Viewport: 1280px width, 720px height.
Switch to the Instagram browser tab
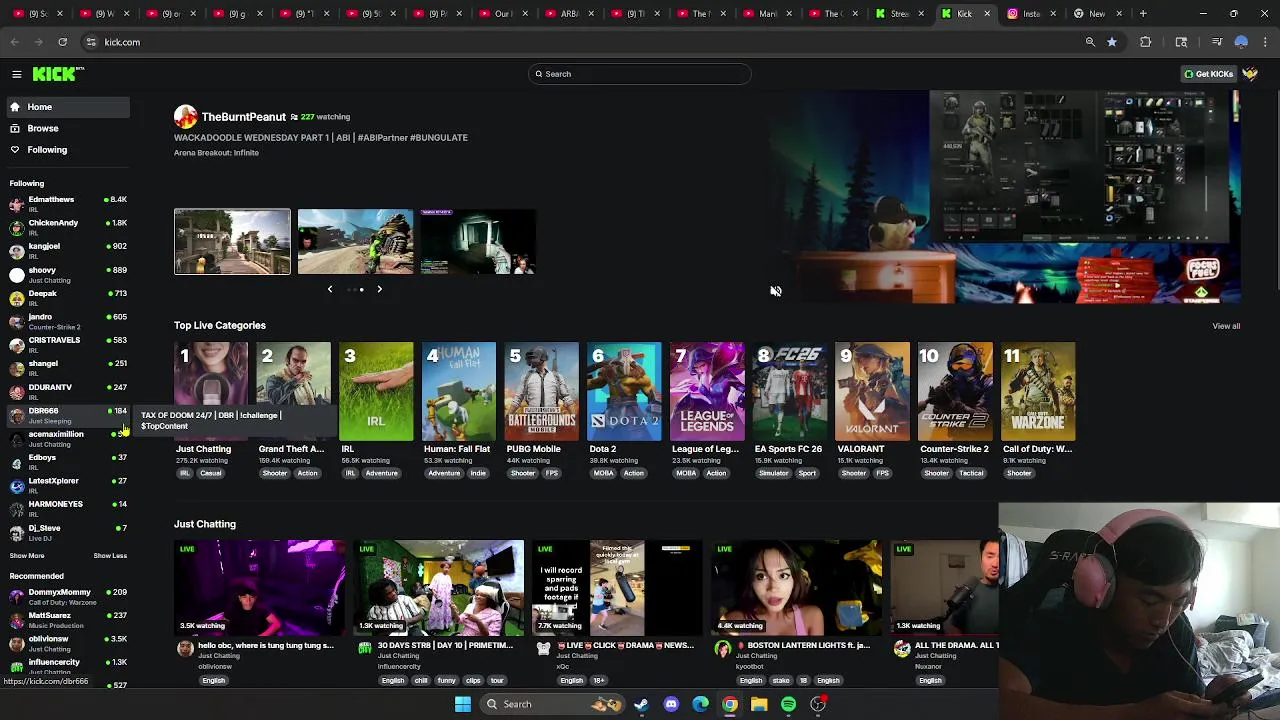(x=1030, y=14)
